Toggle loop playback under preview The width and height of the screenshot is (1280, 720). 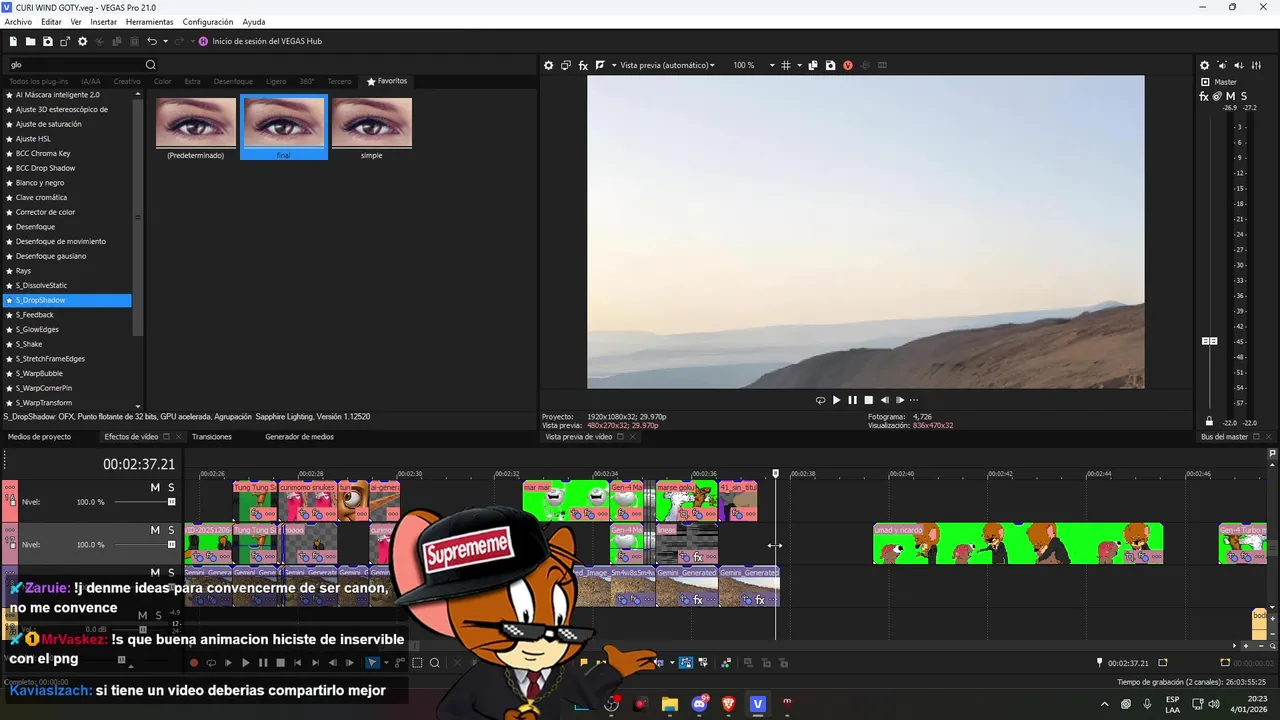coord(820,400)
